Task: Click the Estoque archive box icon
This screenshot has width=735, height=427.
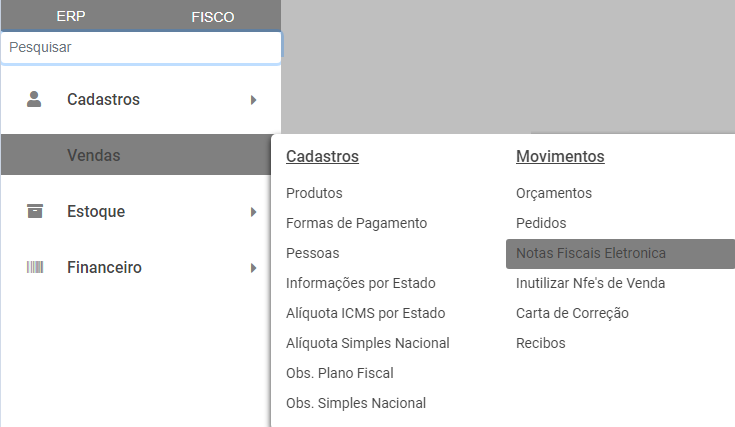Action: (x=35, y=211)
